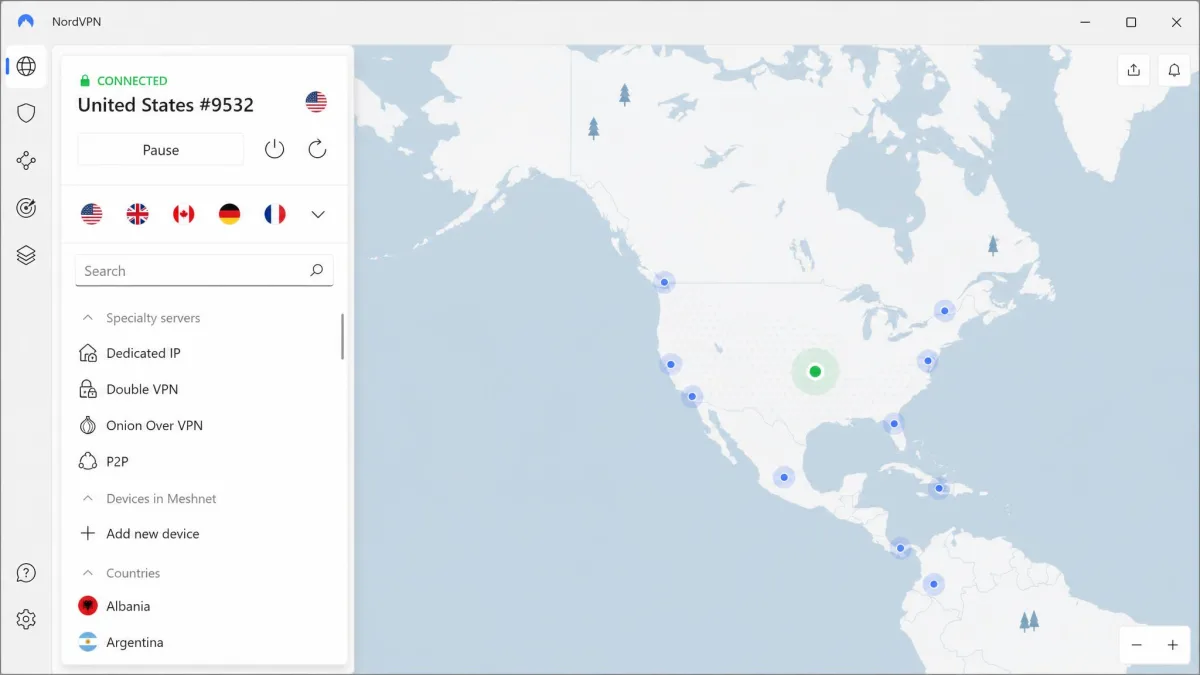Screen dimensions: 1200x675
Task: Click the search magnifier icon
Action: (316, 270)
